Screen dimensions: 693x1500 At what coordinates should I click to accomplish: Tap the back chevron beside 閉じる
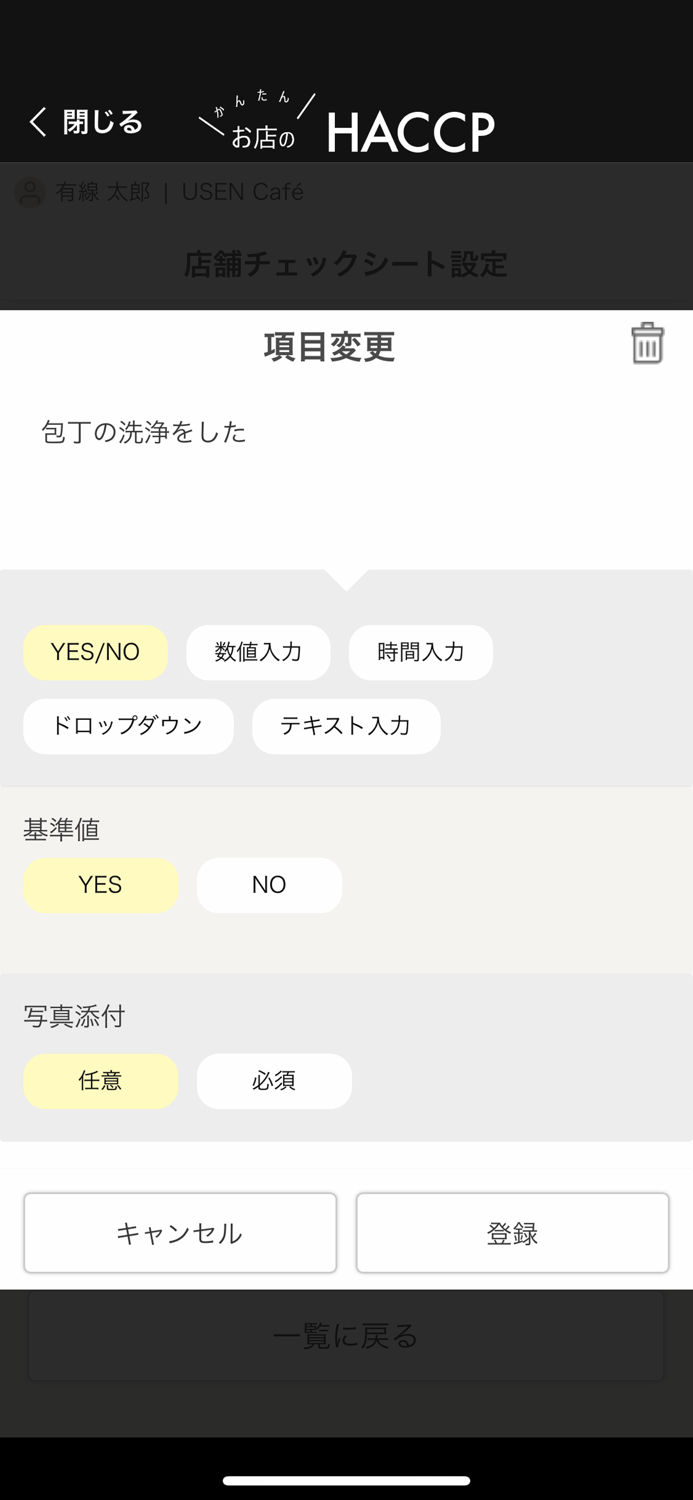(35, 121)
